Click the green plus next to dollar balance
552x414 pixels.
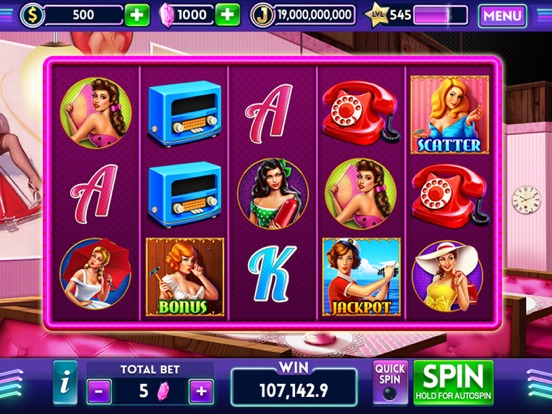(137, 15)
